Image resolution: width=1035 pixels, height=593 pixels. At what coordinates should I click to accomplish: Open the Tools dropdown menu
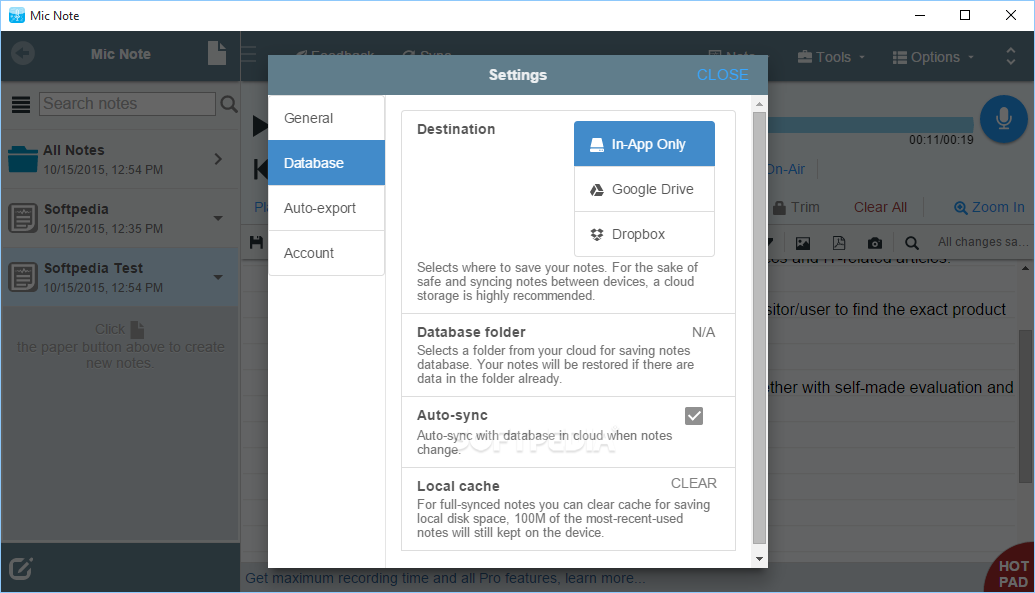pos(831,57)
